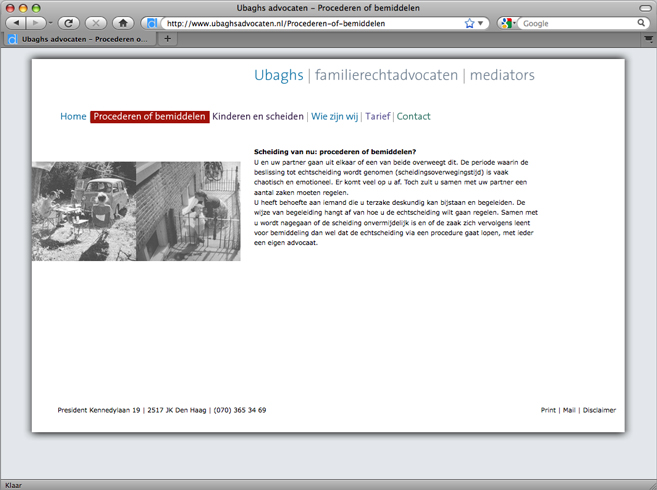Click the heading 'Scheiding van nu: procederen of bemiddelen?'

coord(335,152)
